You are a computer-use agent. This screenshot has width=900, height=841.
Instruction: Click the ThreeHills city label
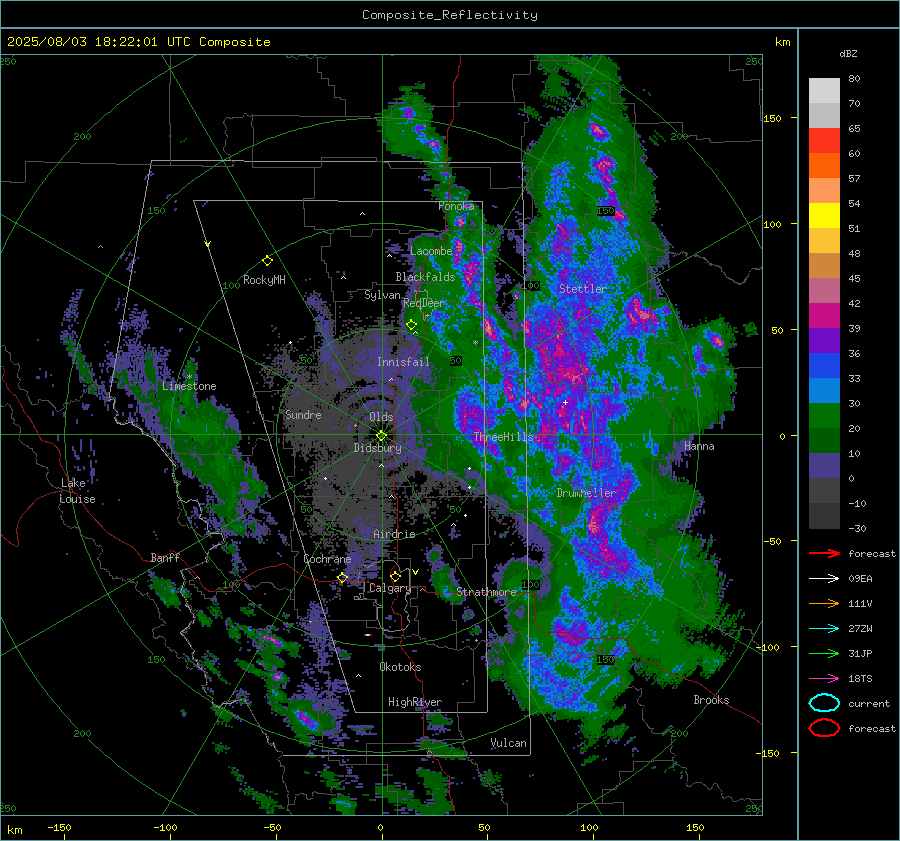(503, 437)
